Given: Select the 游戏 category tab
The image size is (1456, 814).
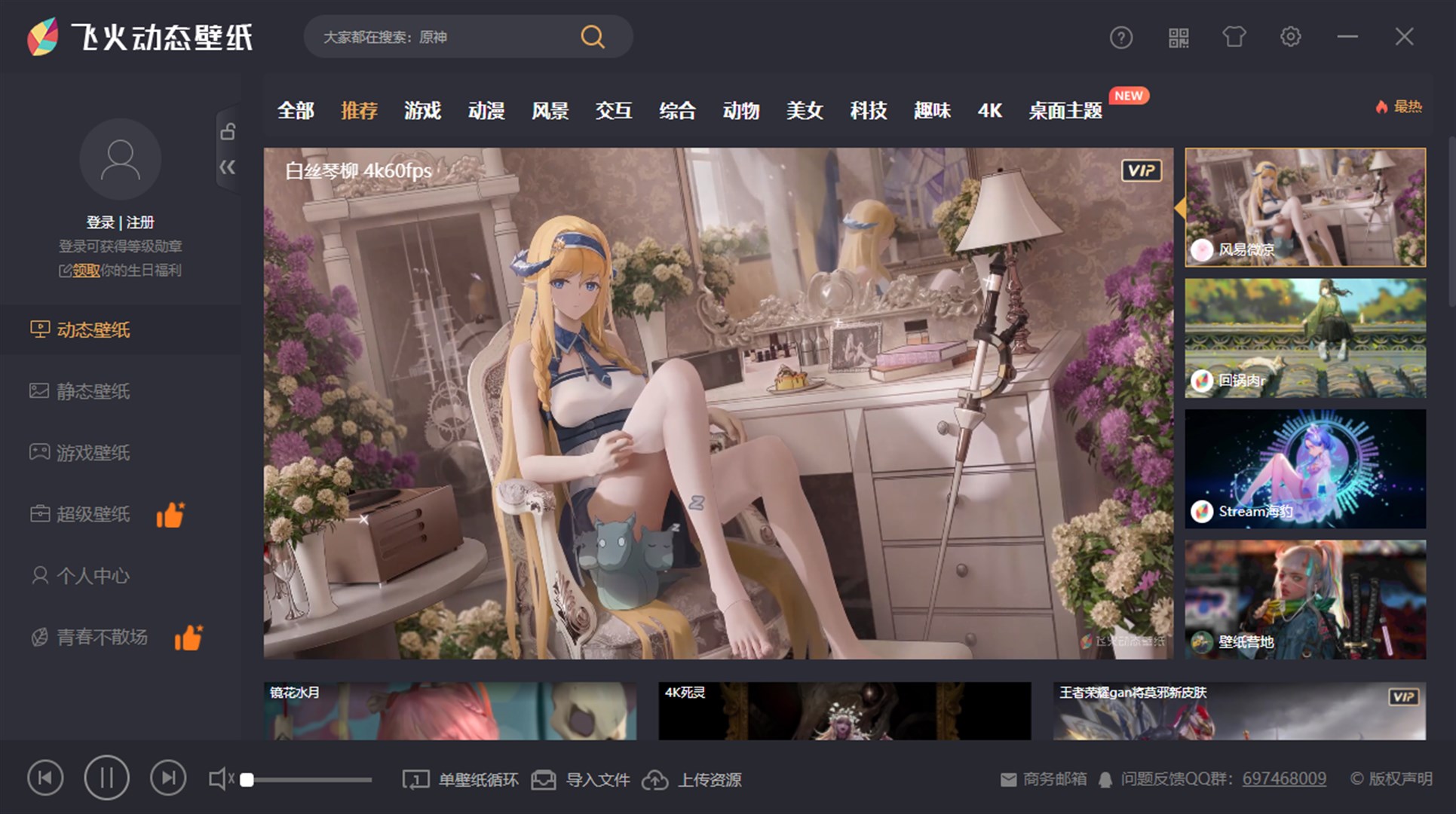Looking at the screenshot, I should tap(422, 111).
